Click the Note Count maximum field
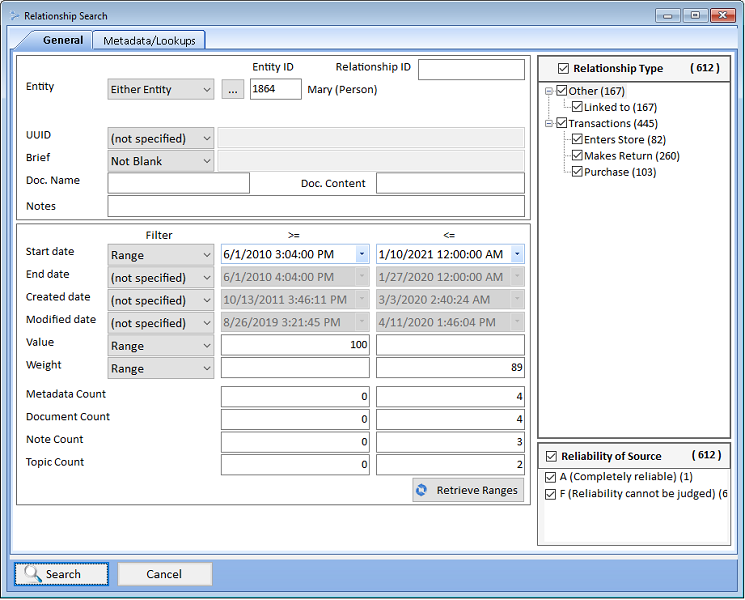The height and width of the screenshot is (600, 745). click(x=450, y=442)
